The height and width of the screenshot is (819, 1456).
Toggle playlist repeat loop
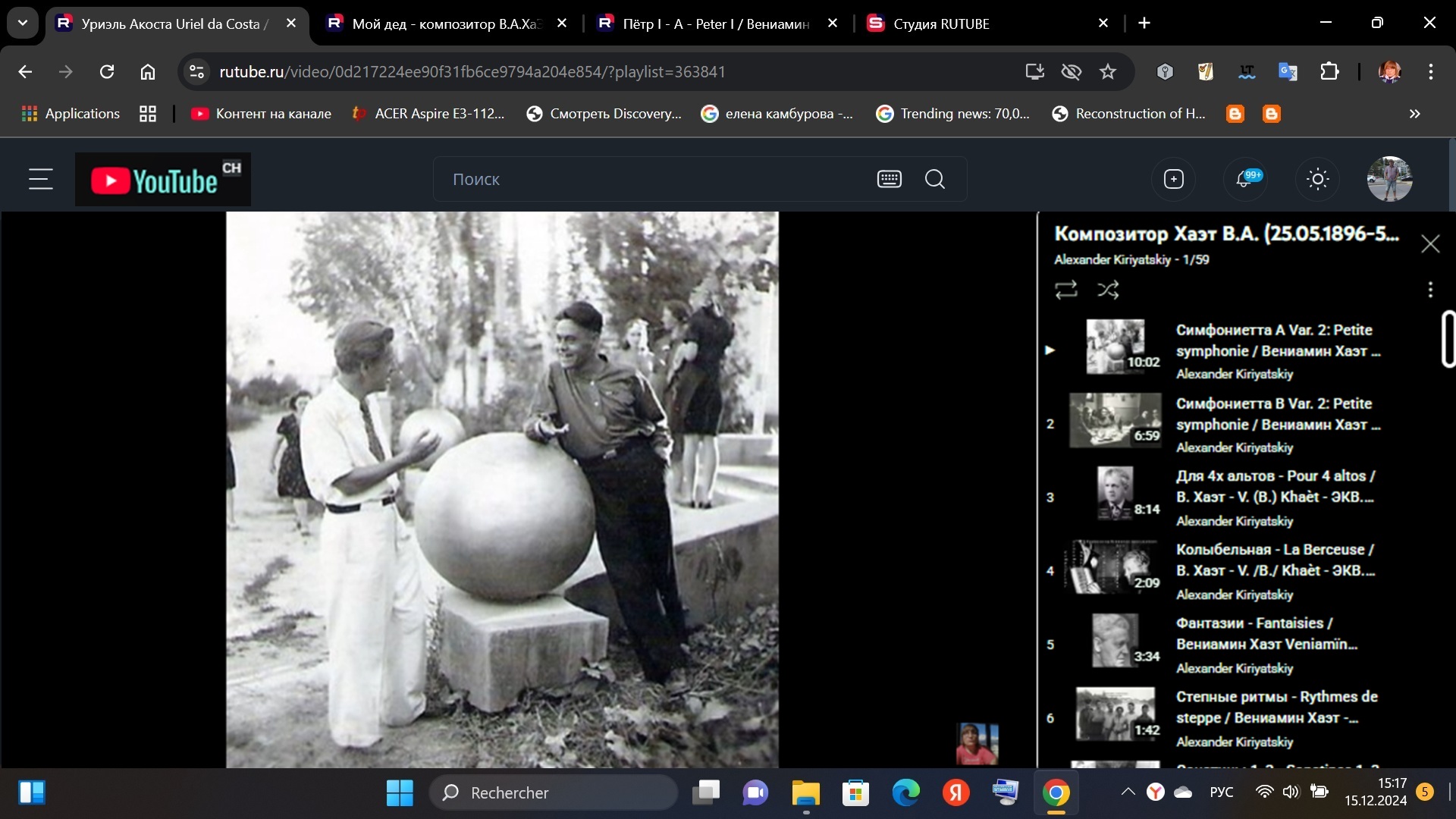click(x=1065, y=290)
